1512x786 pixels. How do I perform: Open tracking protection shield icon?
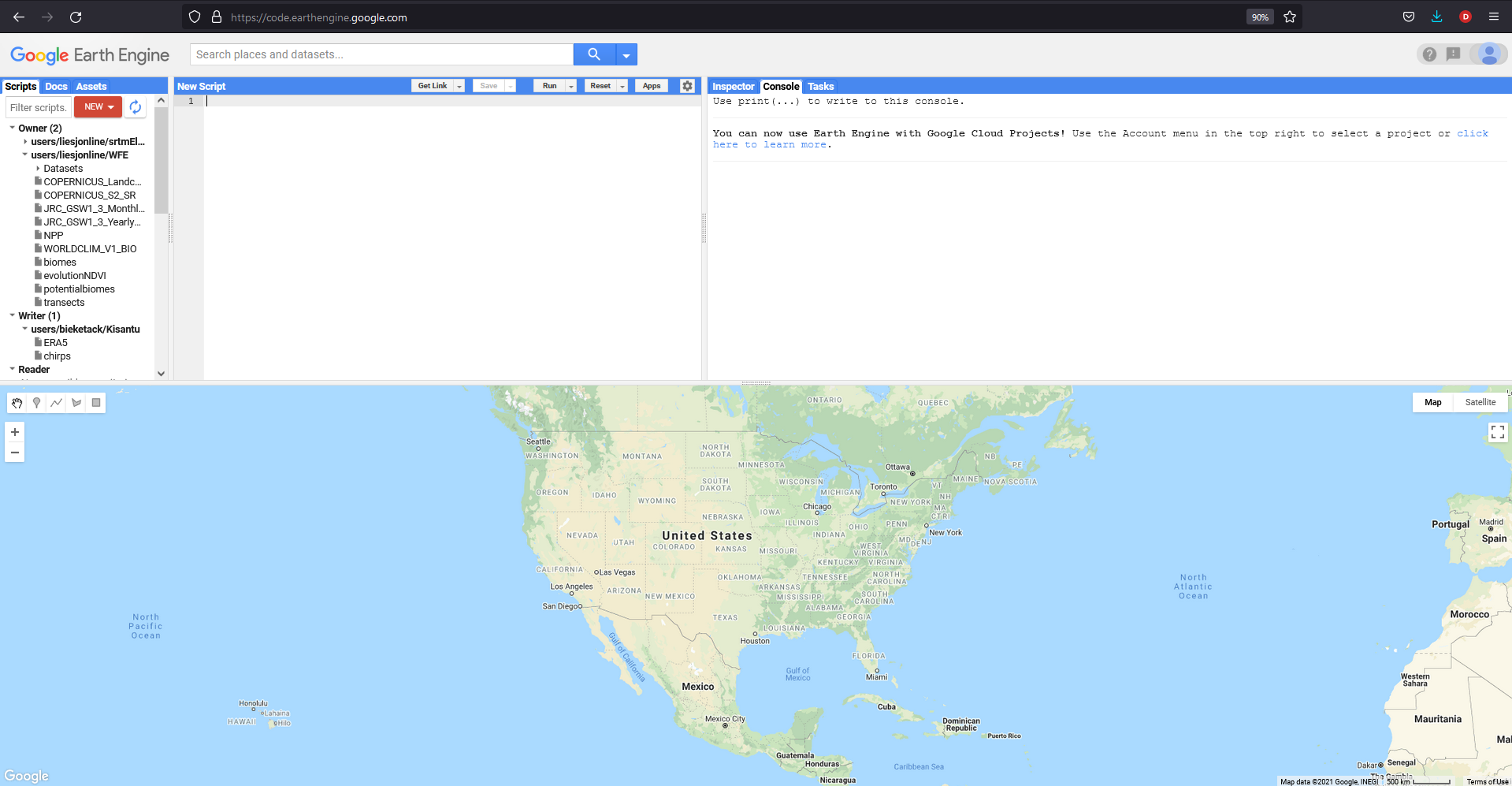pyautogui.click(x=195, y=17)
